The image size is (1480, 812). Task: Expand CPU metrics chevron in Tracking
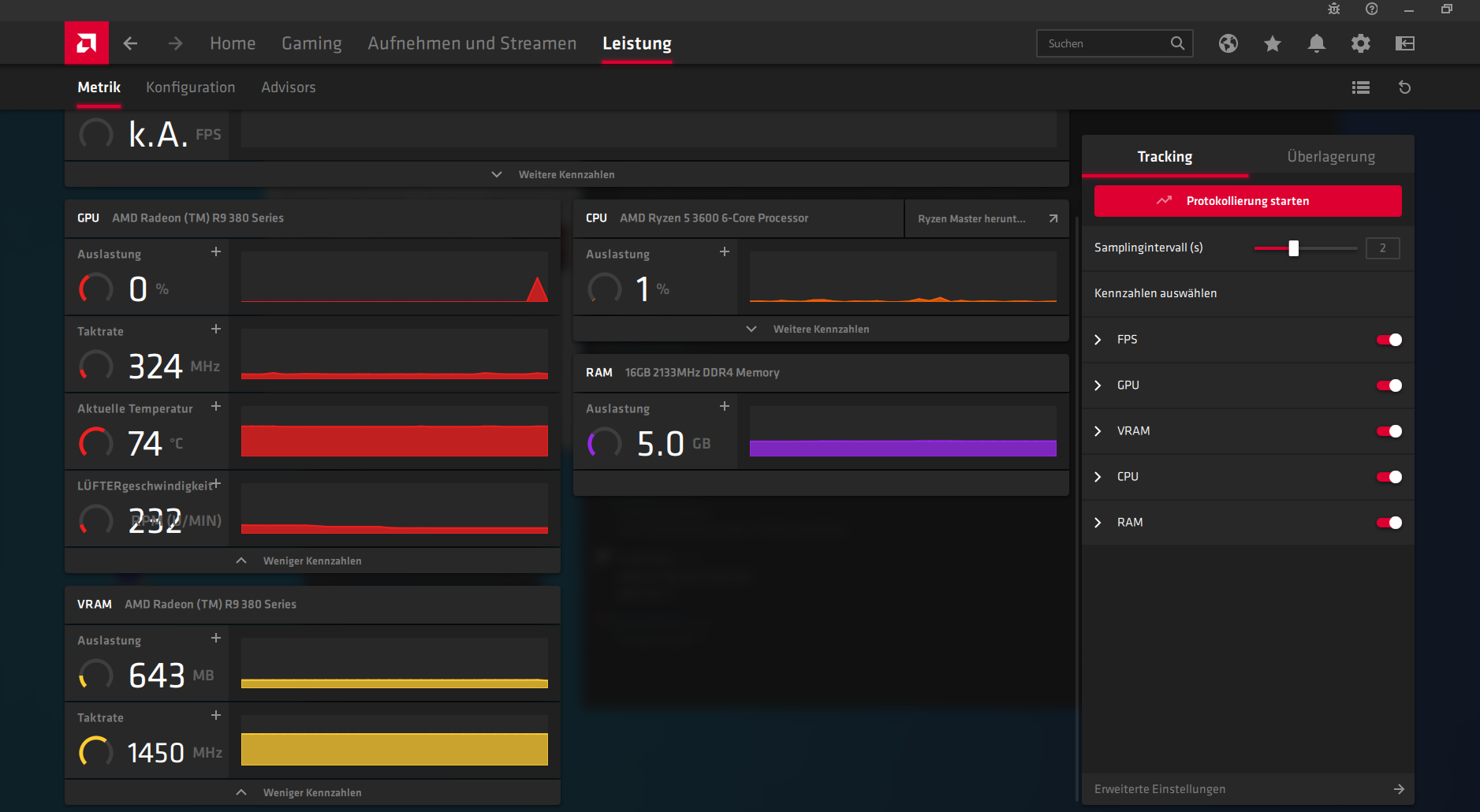(x=1098, y=477)
